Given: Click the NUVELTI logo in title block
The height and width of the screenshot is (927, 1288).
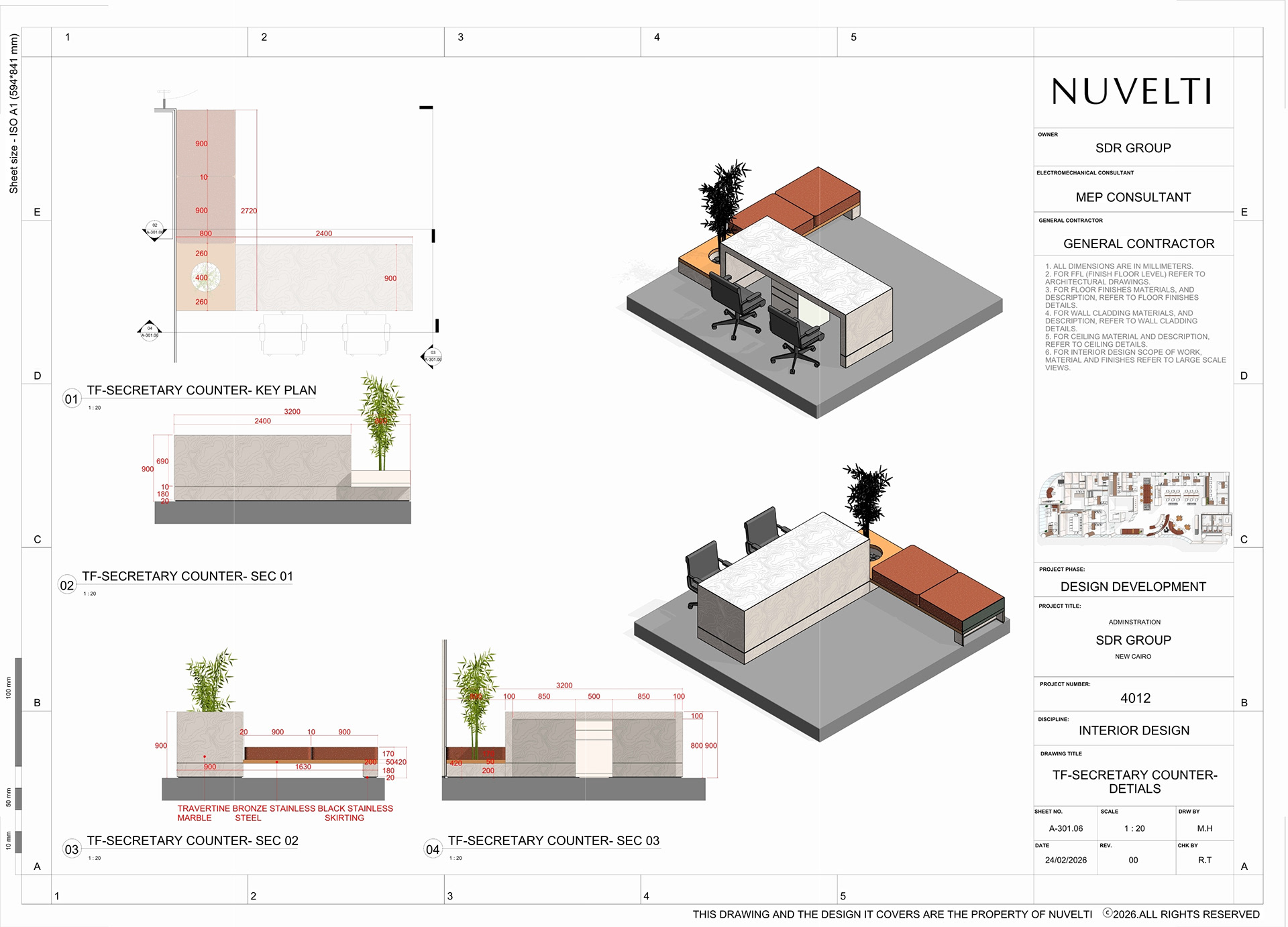Looking at the screenshot, I should click(x=1132, y=91).
